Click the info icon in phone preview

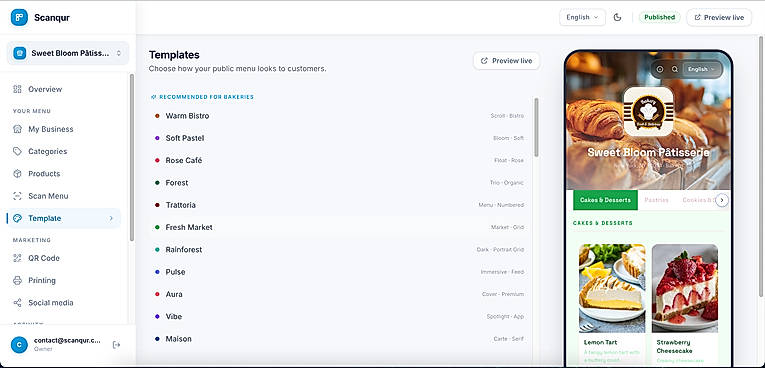pos(660,69)
